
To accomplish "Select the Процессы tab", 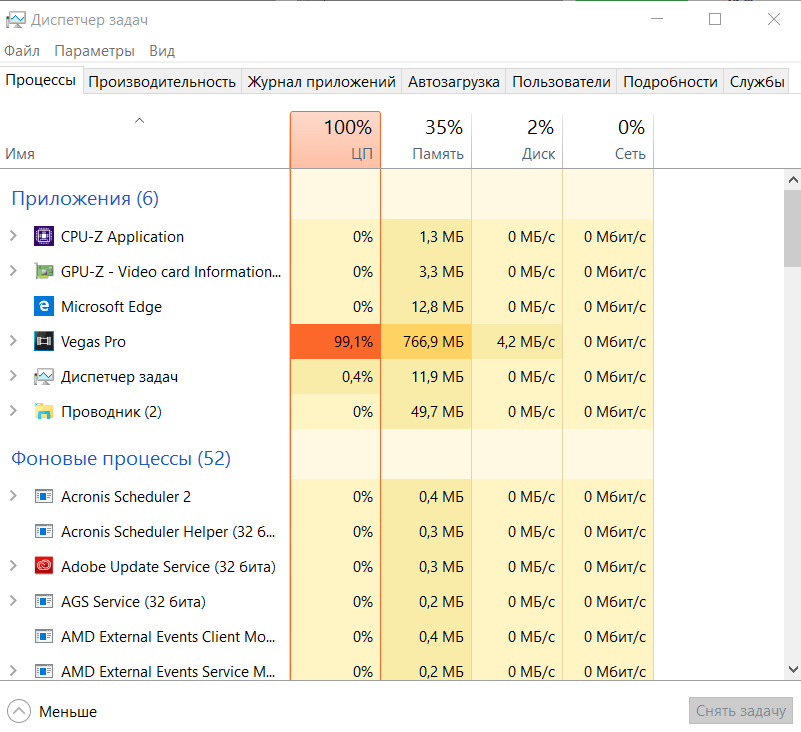I will click(41, 80).
